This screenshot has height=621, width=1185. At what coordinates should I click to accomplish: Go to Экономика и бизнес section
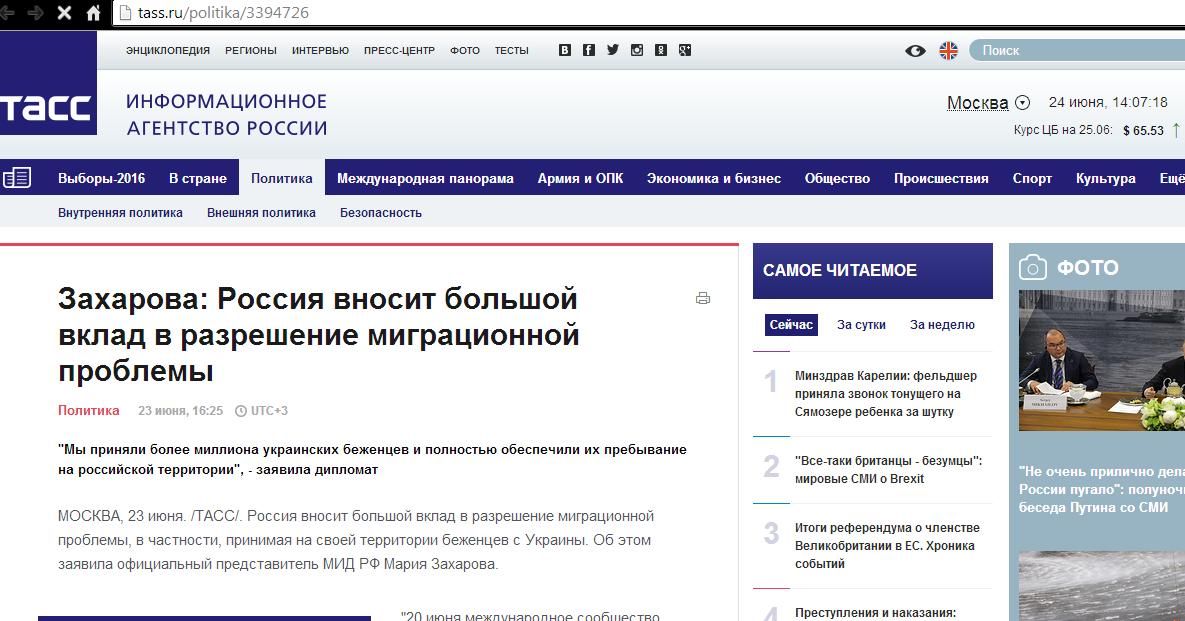(x=713, y=178)
